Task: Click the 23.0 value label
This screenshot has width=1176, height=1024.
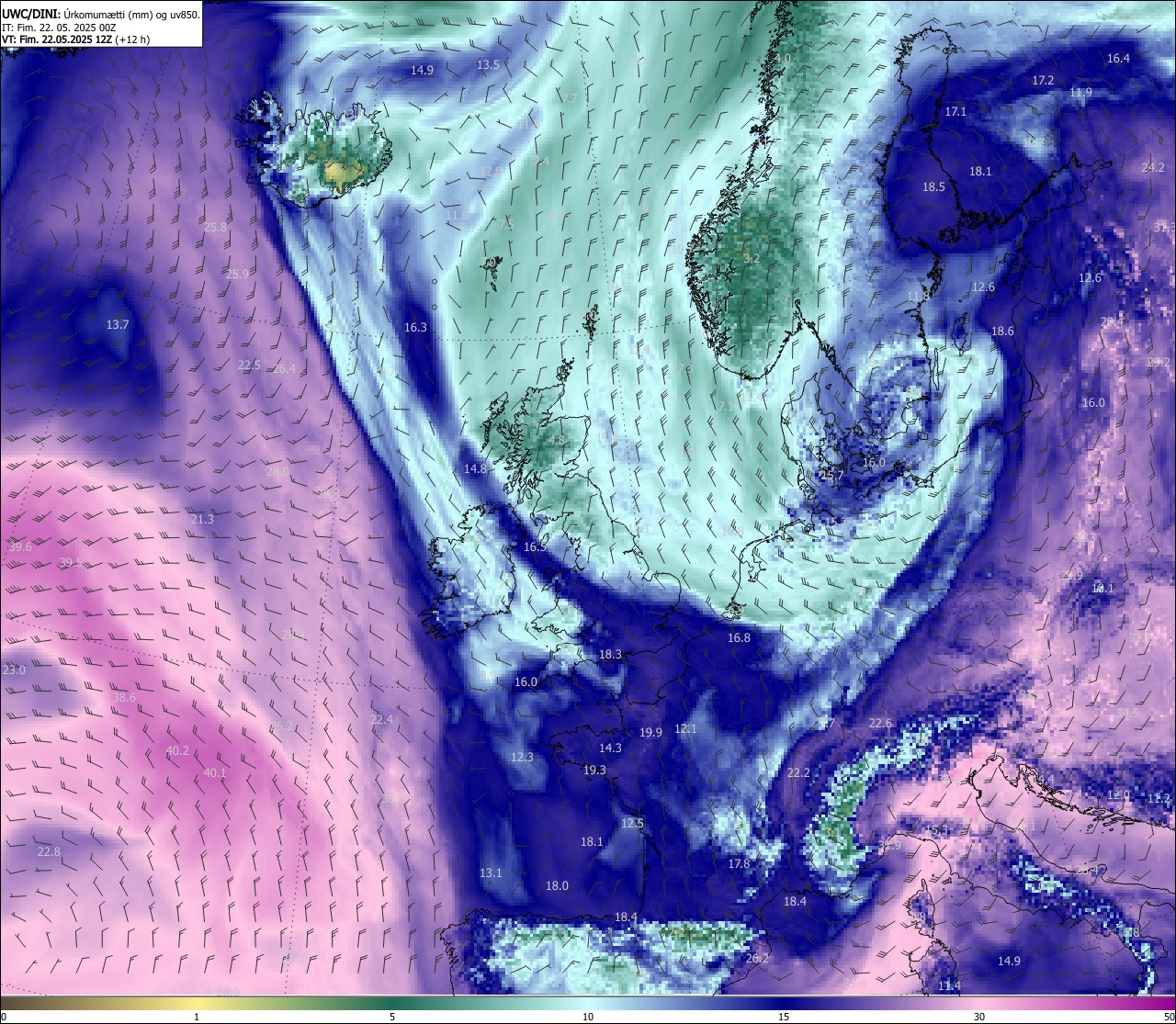Action: (14, 670)
